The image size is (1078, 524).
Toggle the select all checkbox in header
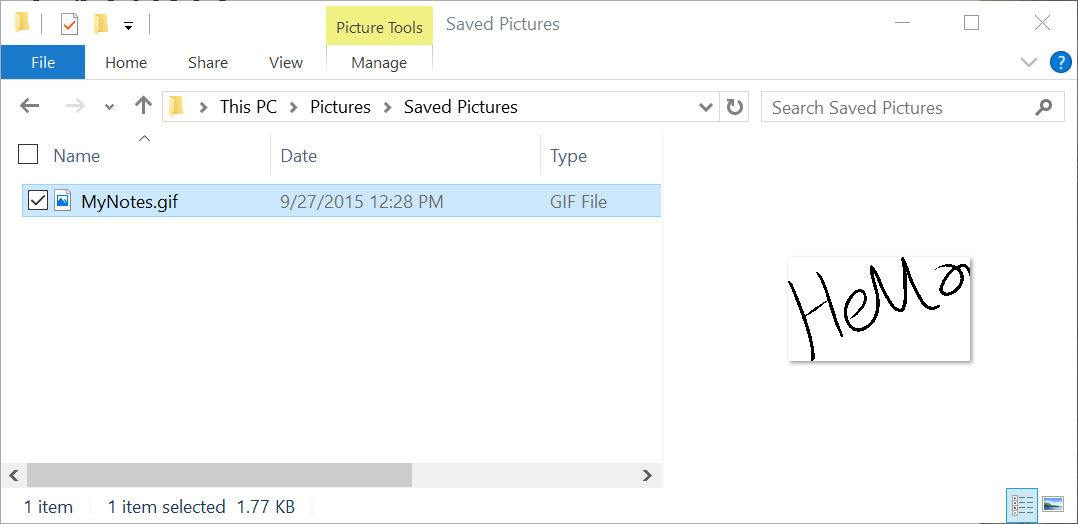[x=28, y=155]
